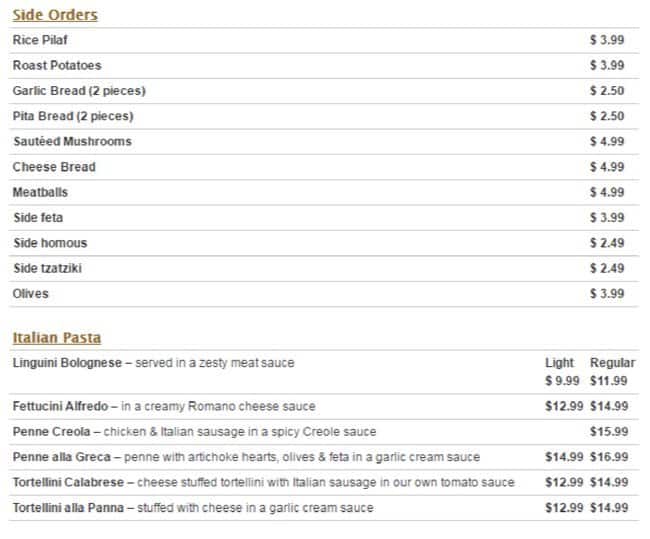The height and width of the screenshot is (539, 650).
Task: Select the Side tzatziki item
Action: pos(48,268)
